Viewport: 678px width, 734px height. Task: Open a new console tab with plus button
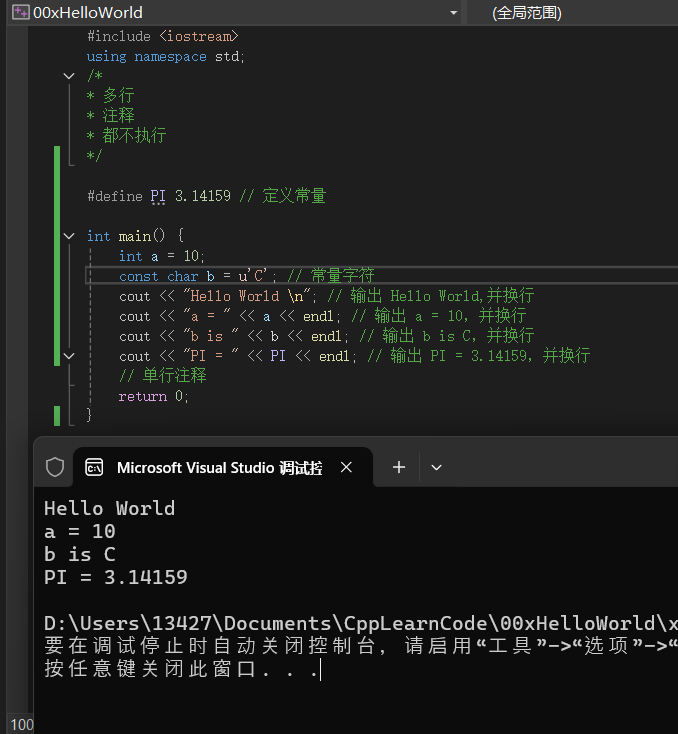[399, 467]
